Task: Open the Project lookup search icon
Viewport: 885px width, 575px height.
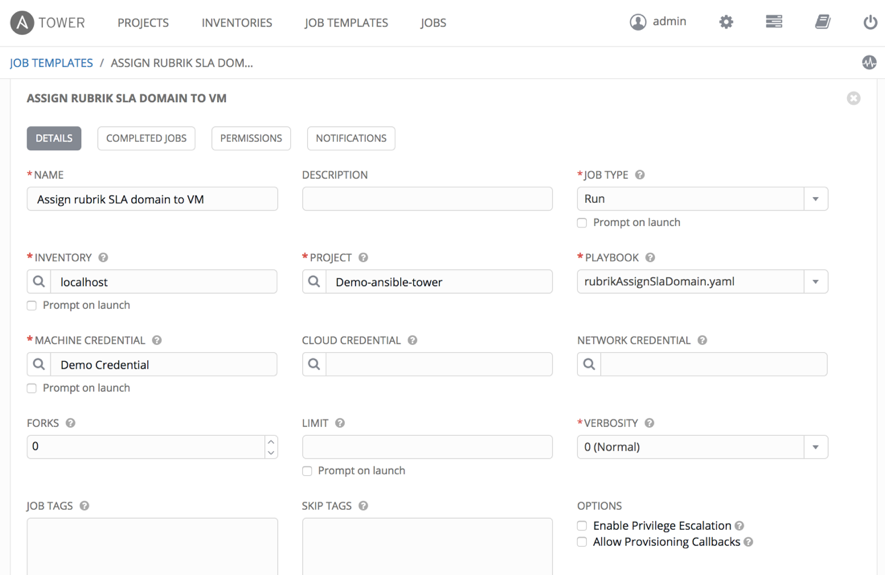Action: (x=314, y=282)
